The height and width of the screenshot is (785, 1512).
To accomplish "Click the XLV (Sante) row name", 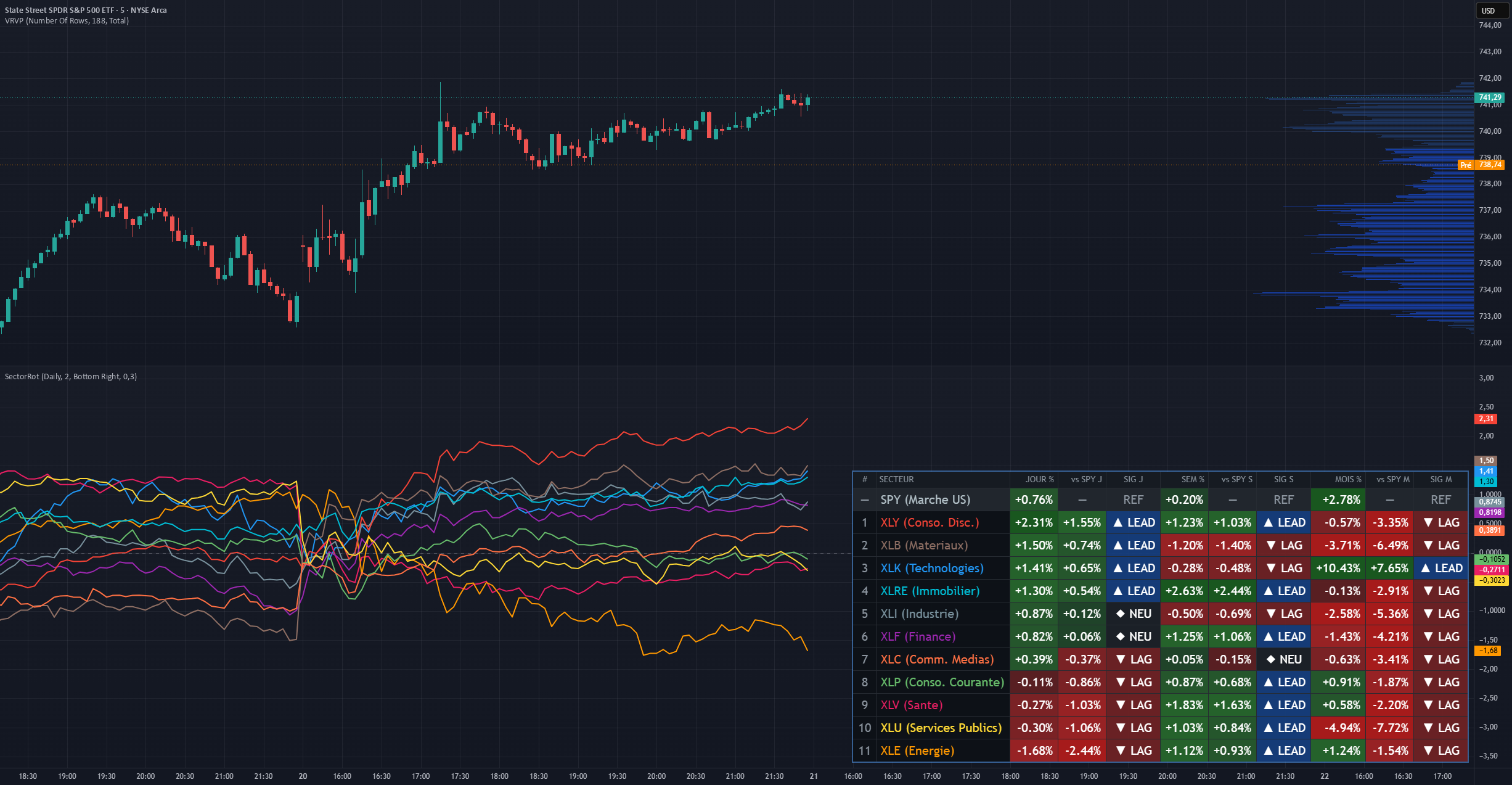I will (x=911, y=705).
